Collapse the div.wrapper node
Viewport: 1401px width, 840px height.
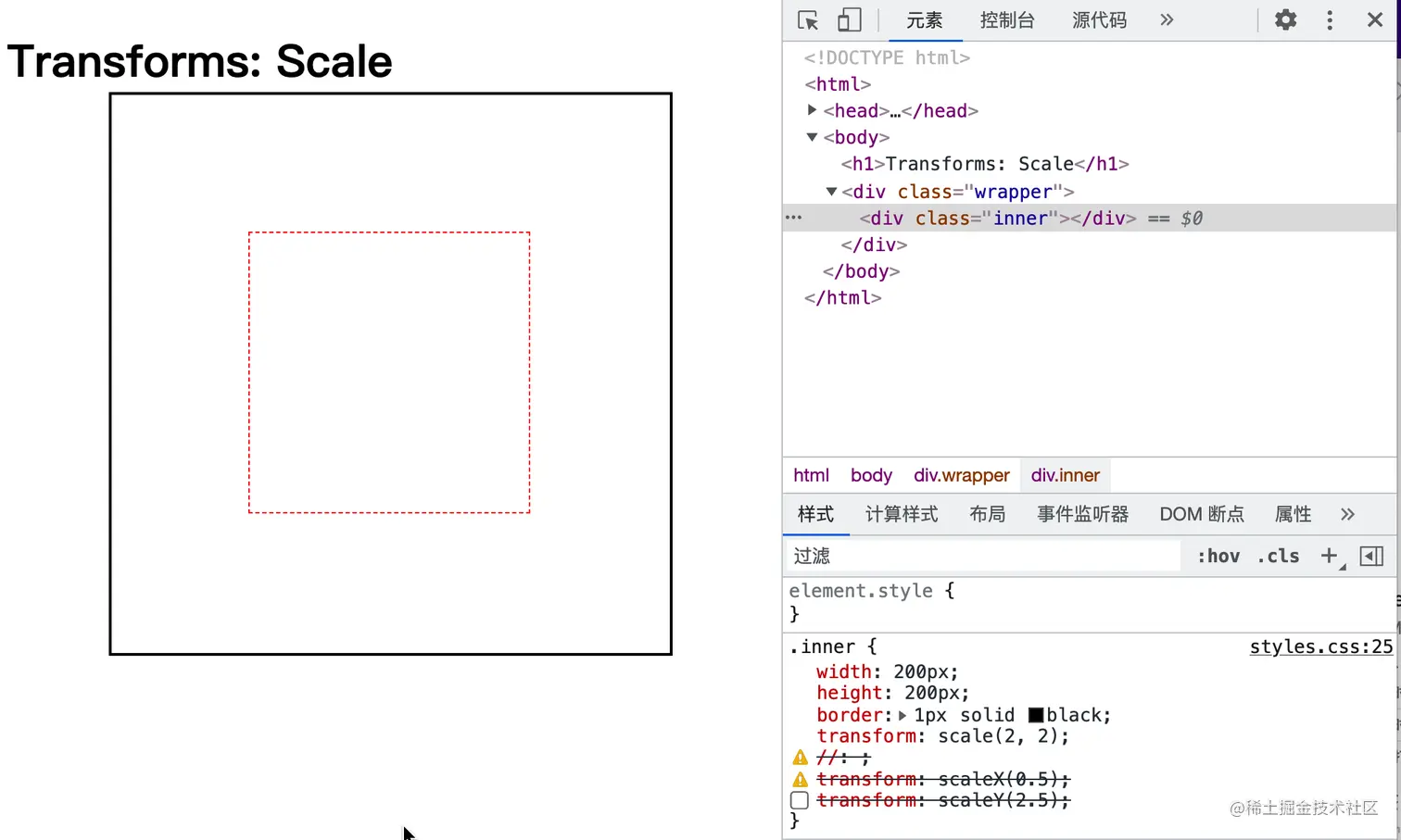tap(831, 192)
